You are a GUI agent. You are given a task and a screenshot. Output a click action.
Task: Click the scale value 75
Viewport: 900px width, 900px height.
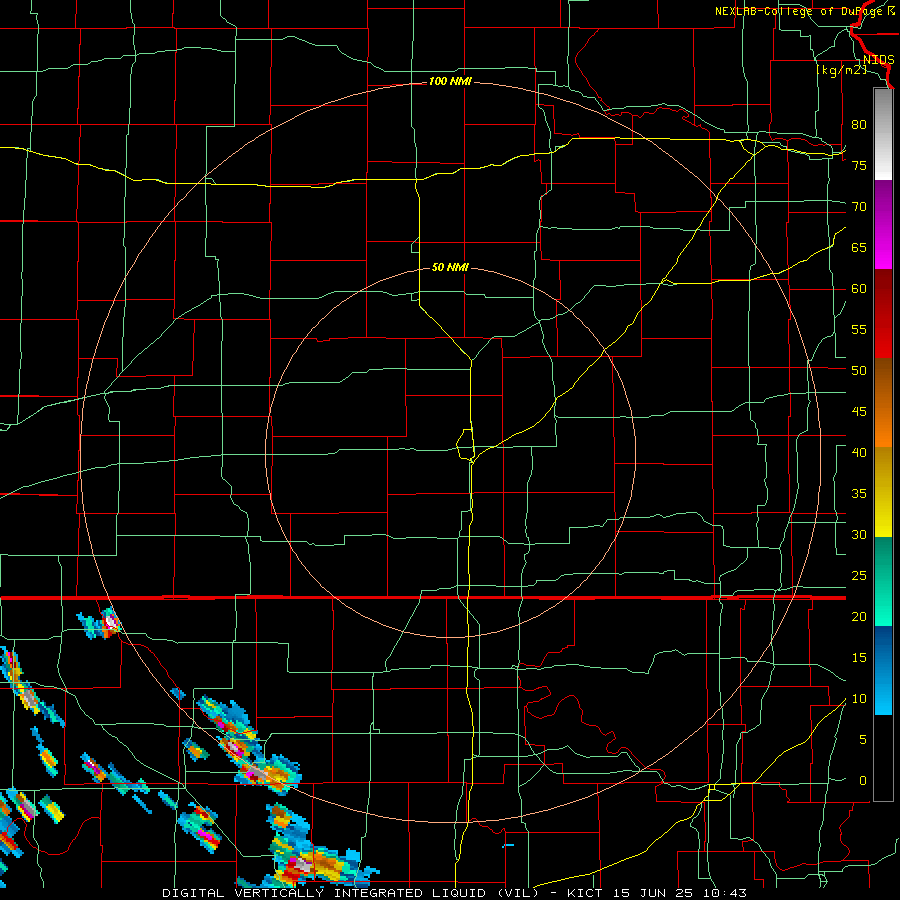point(859,165)
